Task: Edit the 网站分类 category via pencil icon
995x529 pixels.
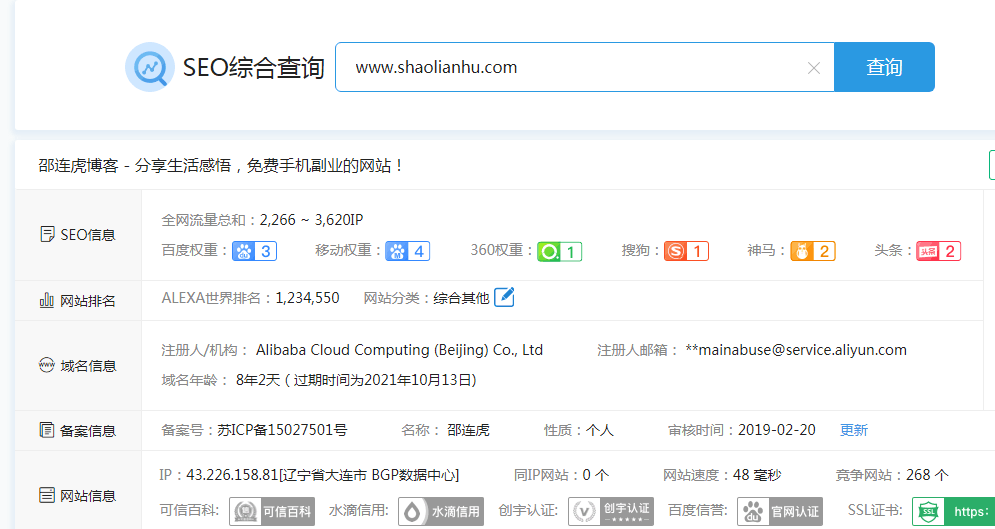Action: click(x=504, y=297)
